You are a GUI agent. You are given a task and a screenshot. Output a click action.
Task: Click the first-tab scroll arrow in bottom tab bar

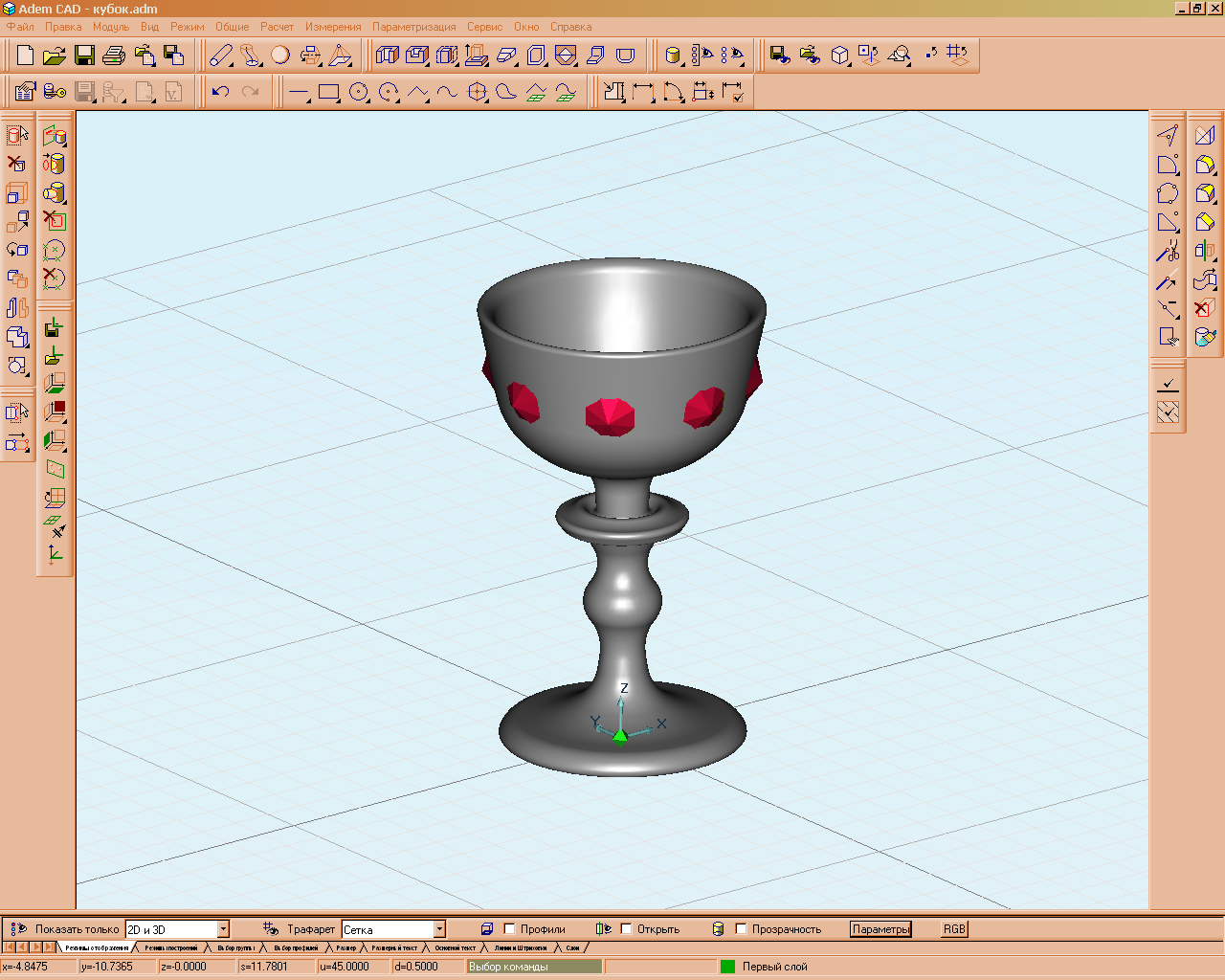(x=10, y=947)
